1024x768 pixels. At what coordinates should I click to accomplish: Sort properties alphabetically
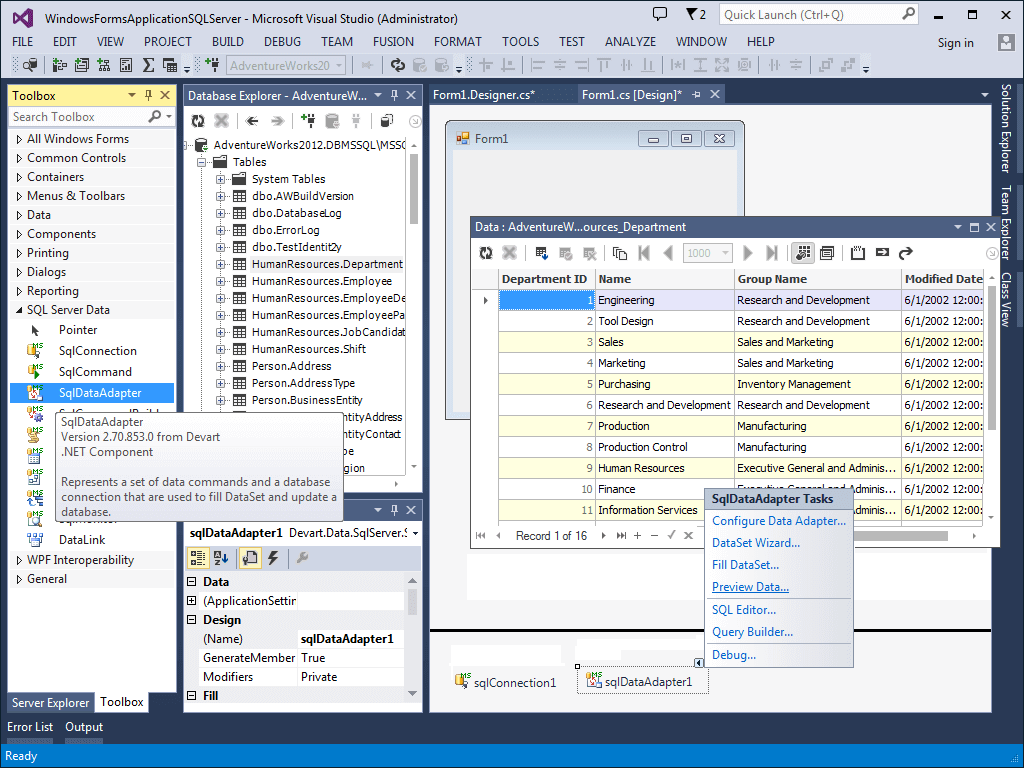221,558
